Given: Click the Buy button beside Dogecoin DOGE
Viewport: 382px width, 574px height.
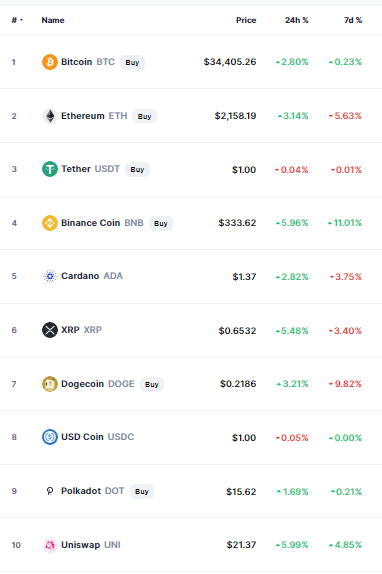Looking at the screenshot, I should click(152, 384).
